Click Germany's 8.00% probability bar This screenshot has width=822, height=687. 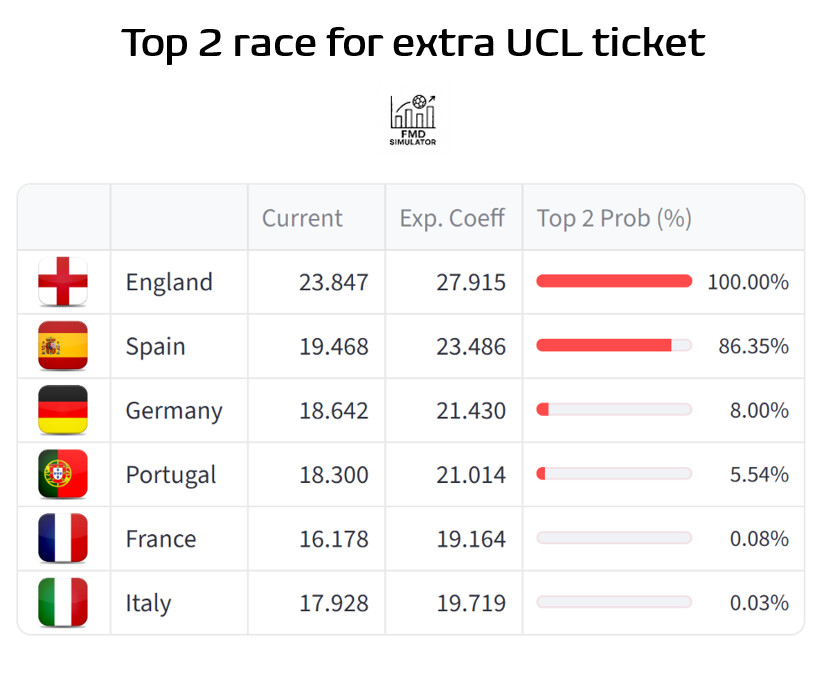pyautogui.click(x=614, y=410)
